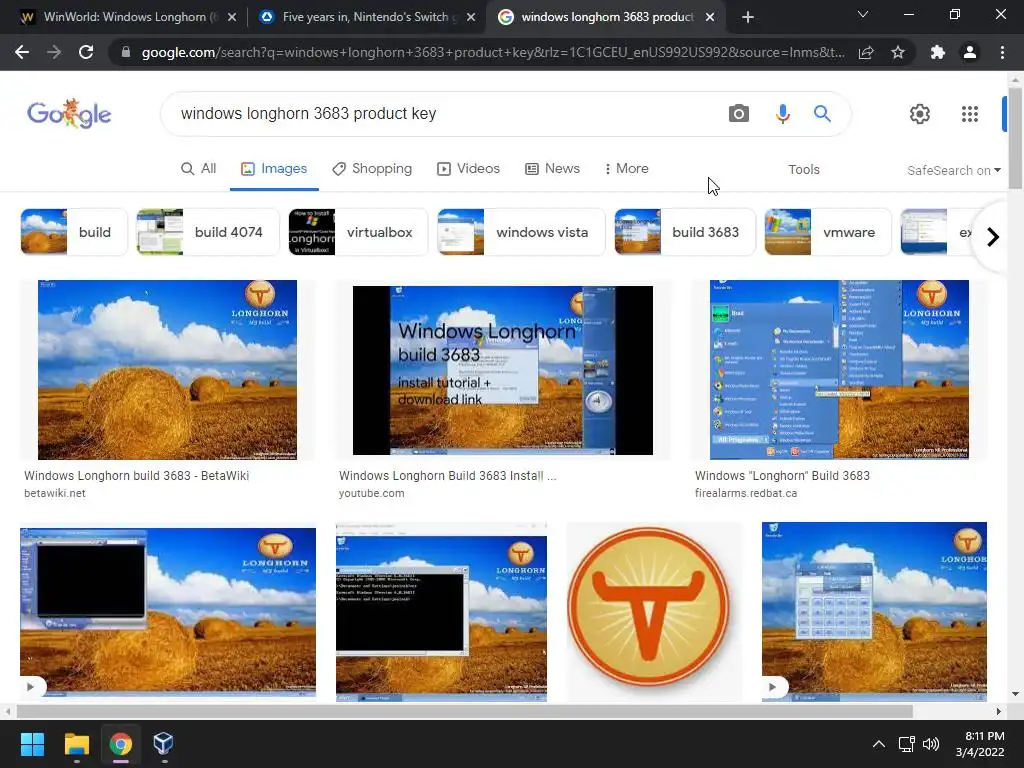Viewport: 1024px width, 768px height.
Task: Expand the More search categories menu
Action: [x=626, y=168]
